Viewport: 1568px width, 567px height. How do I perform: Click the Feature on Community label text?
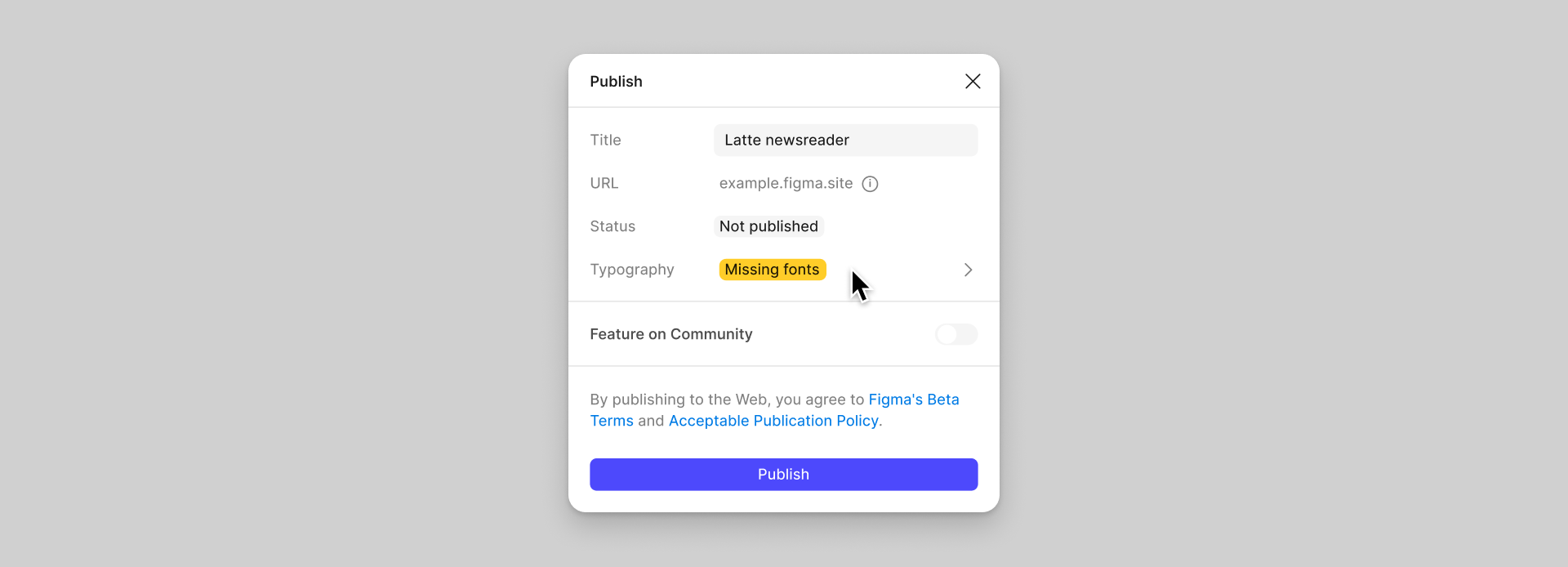tap(671, 334)
